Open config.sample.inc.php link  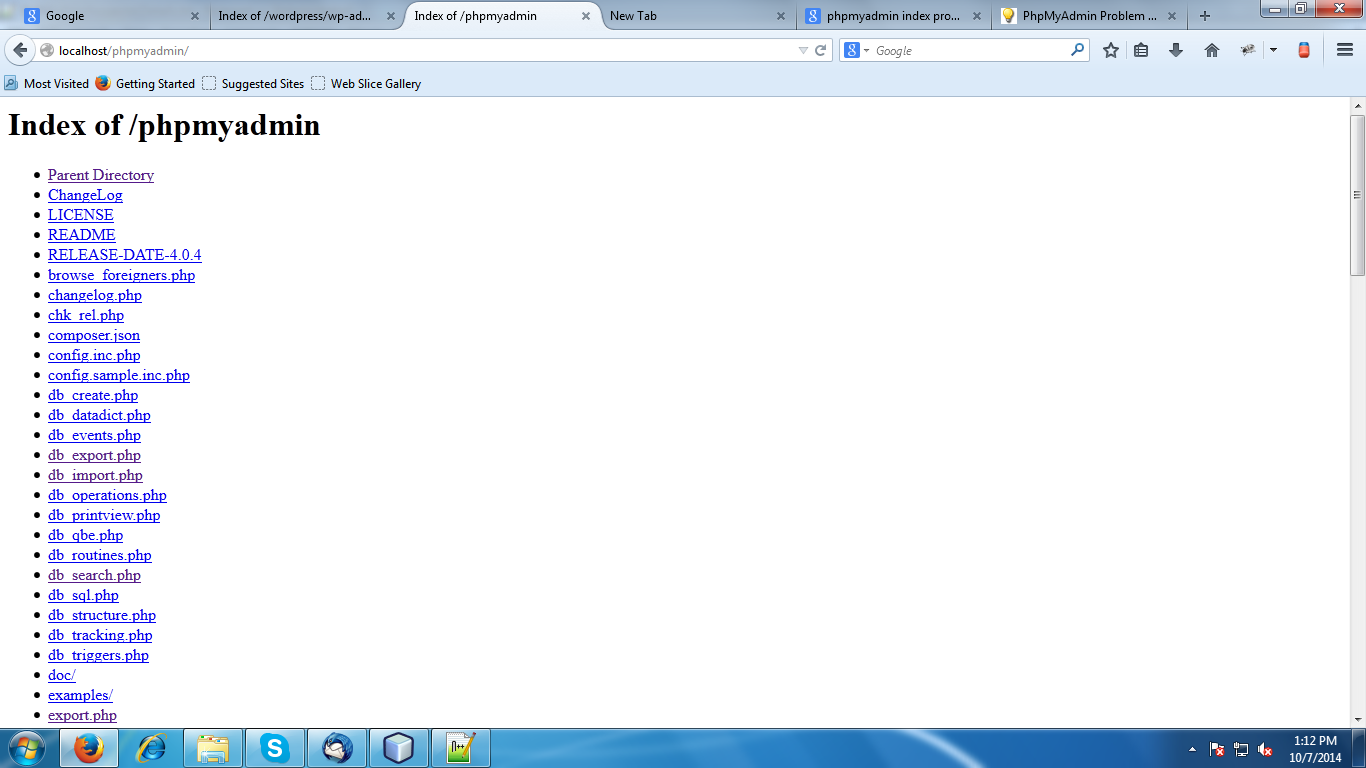click(119, 375)
